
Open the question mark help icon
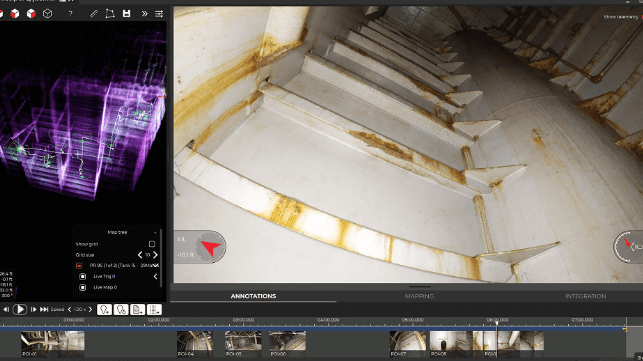click(71, 14)
